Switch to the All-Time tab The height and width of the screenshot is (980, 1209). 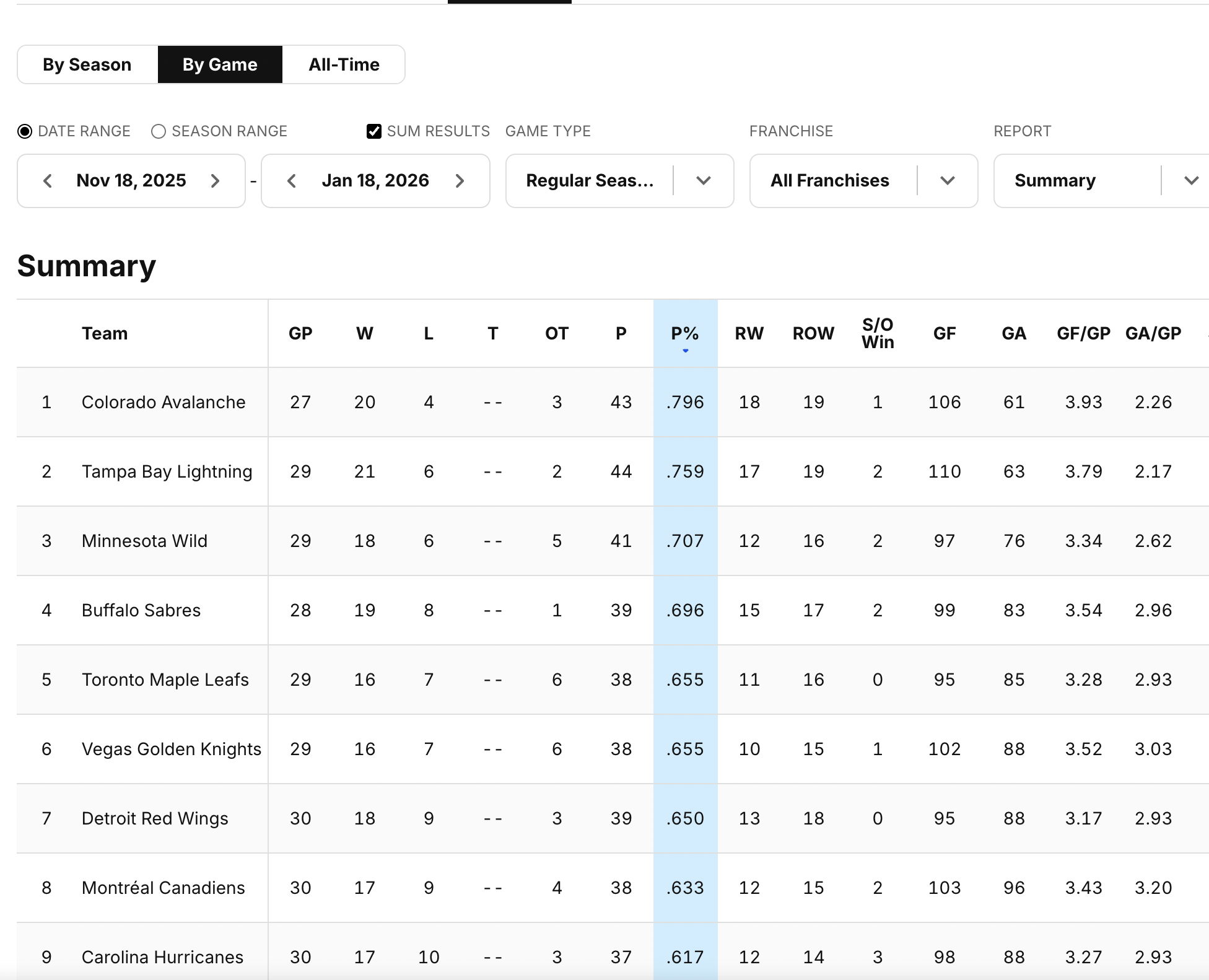[344, 64]
